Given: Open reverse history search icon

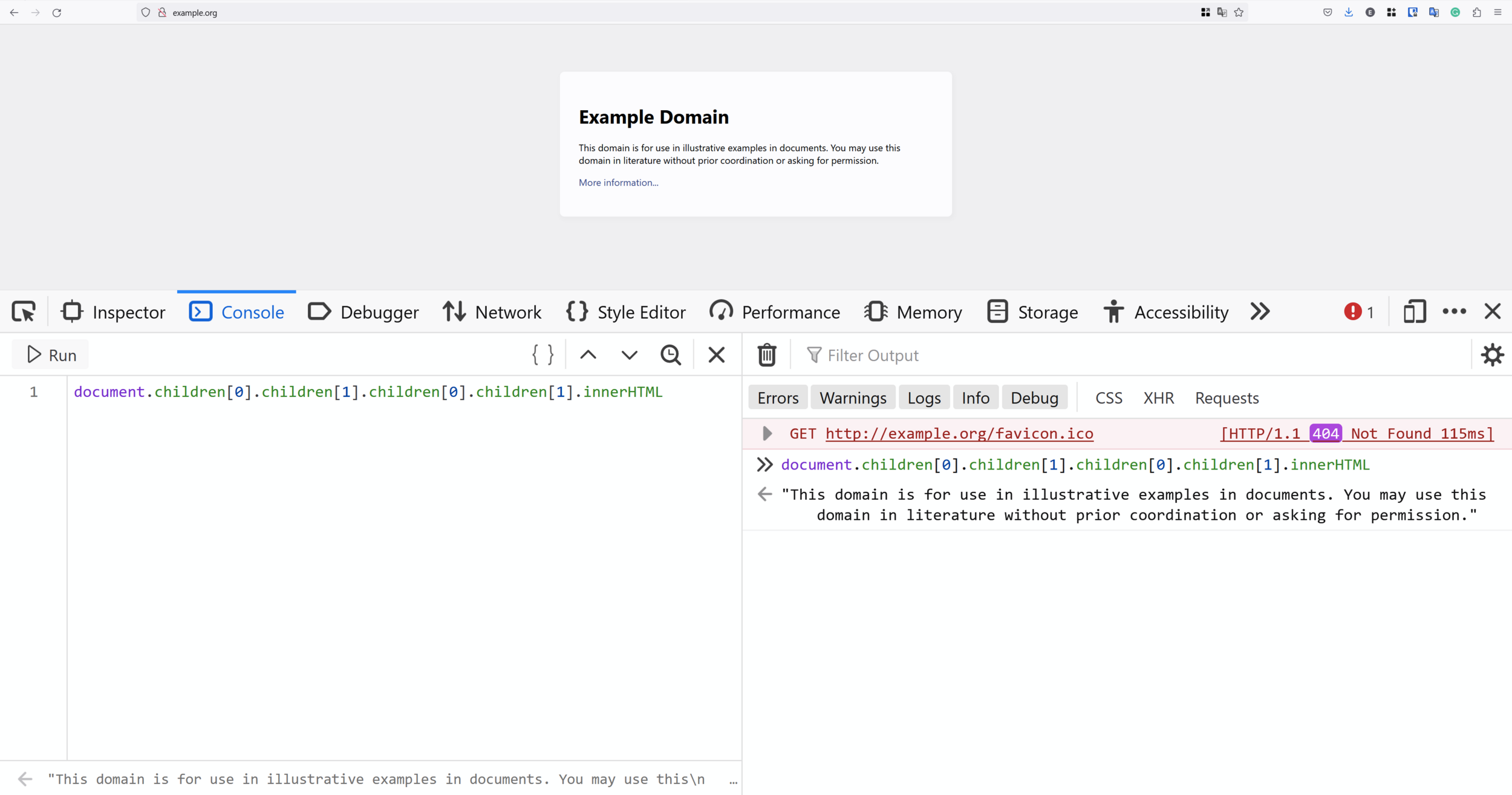Looking at the screenshot, I should coord(670,355).
